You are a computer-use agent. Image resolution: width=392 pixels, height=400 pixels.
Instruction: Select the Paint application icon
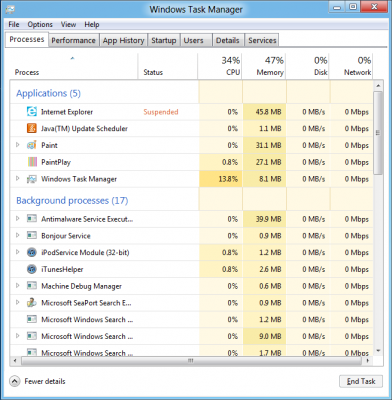(x=32, y=145)
